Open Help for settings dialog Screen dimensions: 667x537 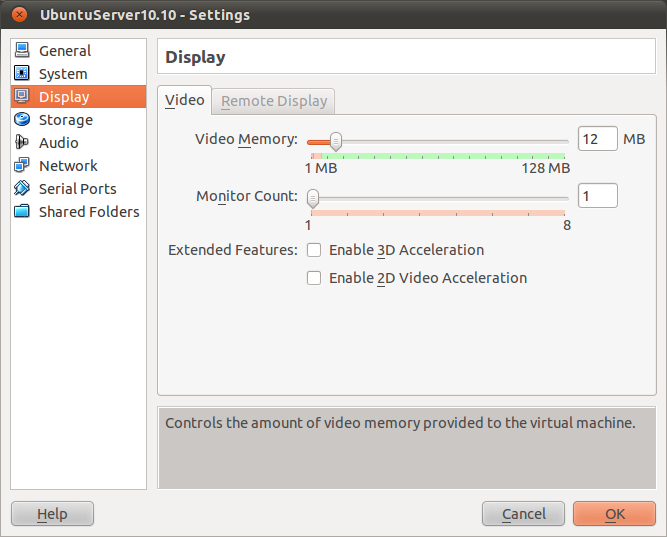(x=52, y=514)
